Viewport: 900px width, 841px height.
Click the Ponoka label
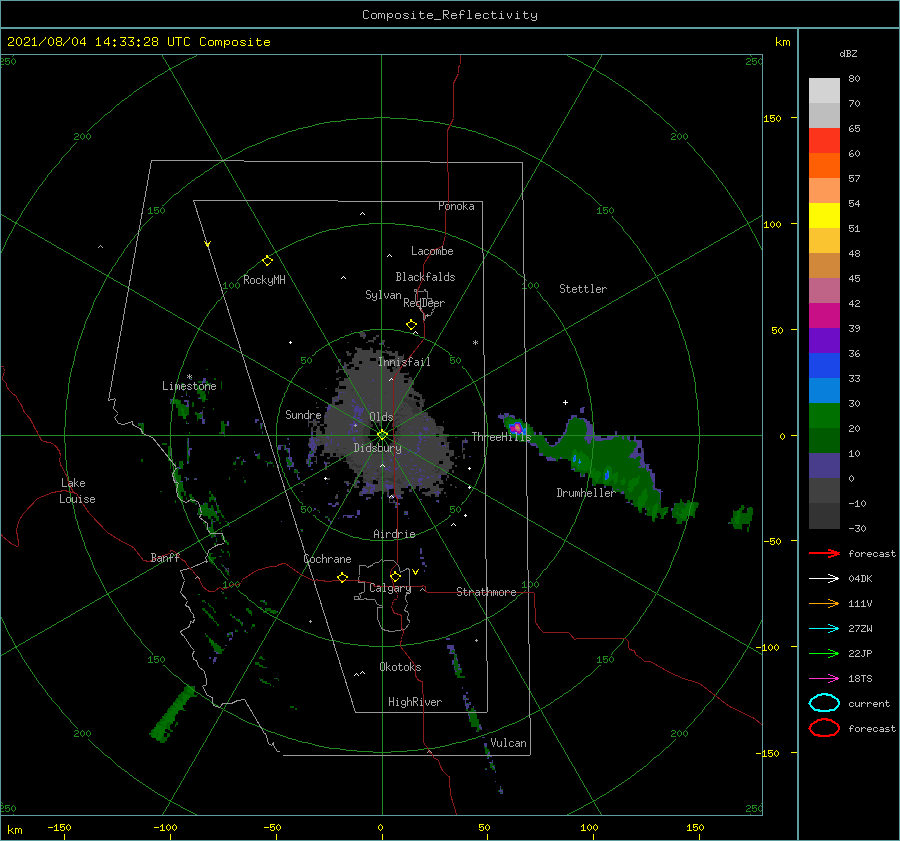coord(456,206)
